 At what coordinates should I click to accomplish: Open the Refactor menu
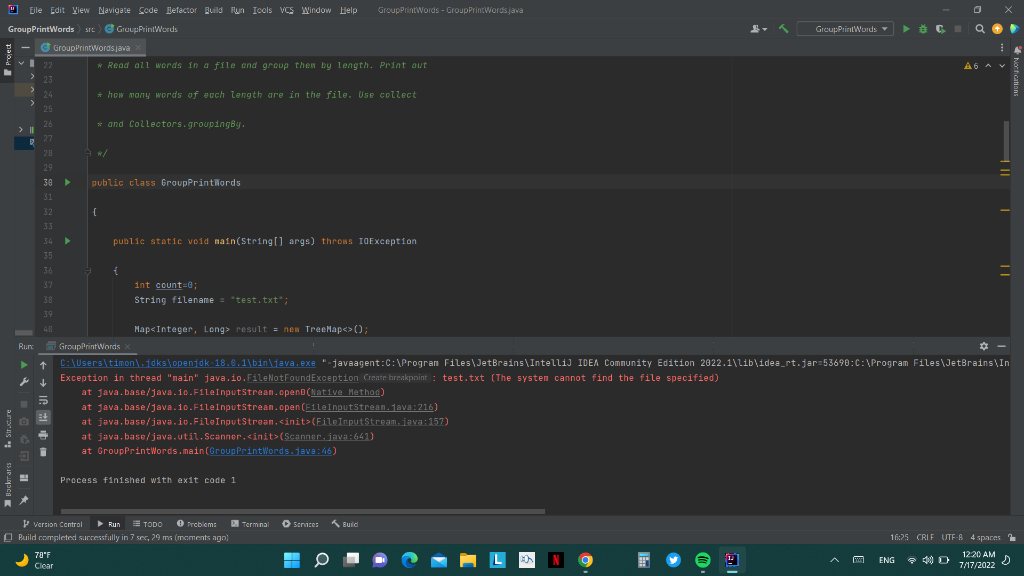click(182, 9)
